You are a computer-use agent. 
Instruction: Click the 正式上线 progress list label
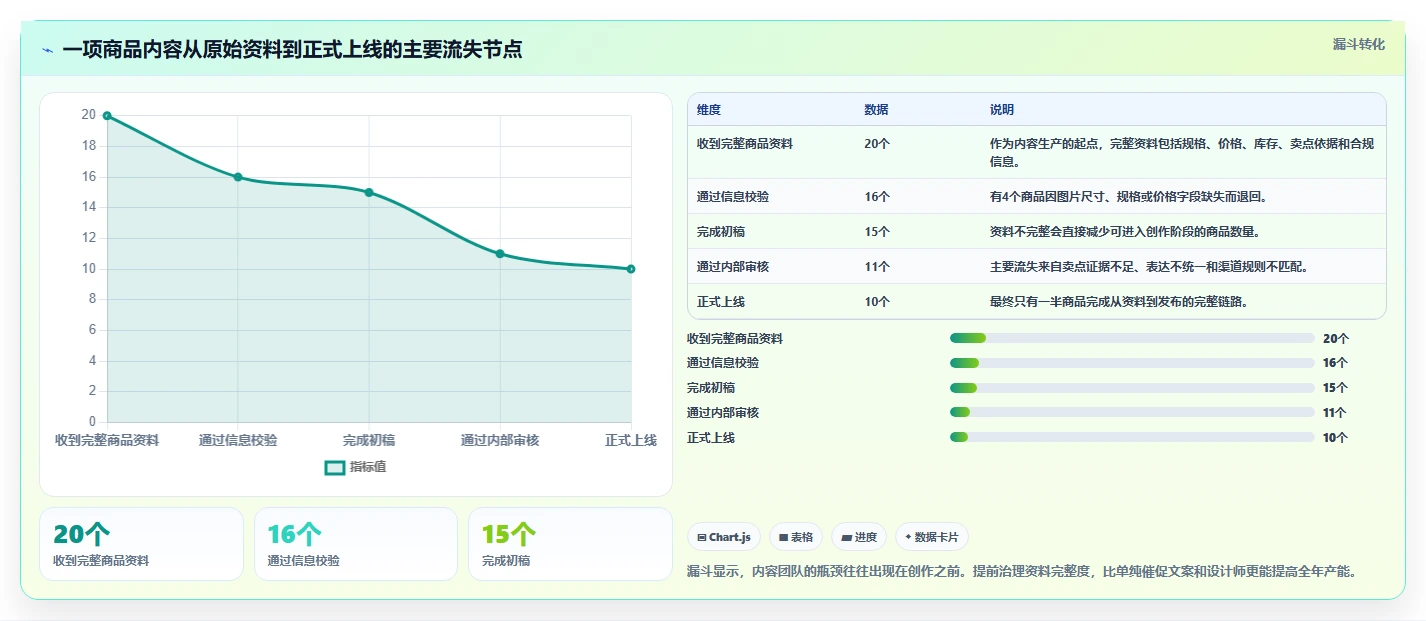pyautogui.click(x=711, y=438)
